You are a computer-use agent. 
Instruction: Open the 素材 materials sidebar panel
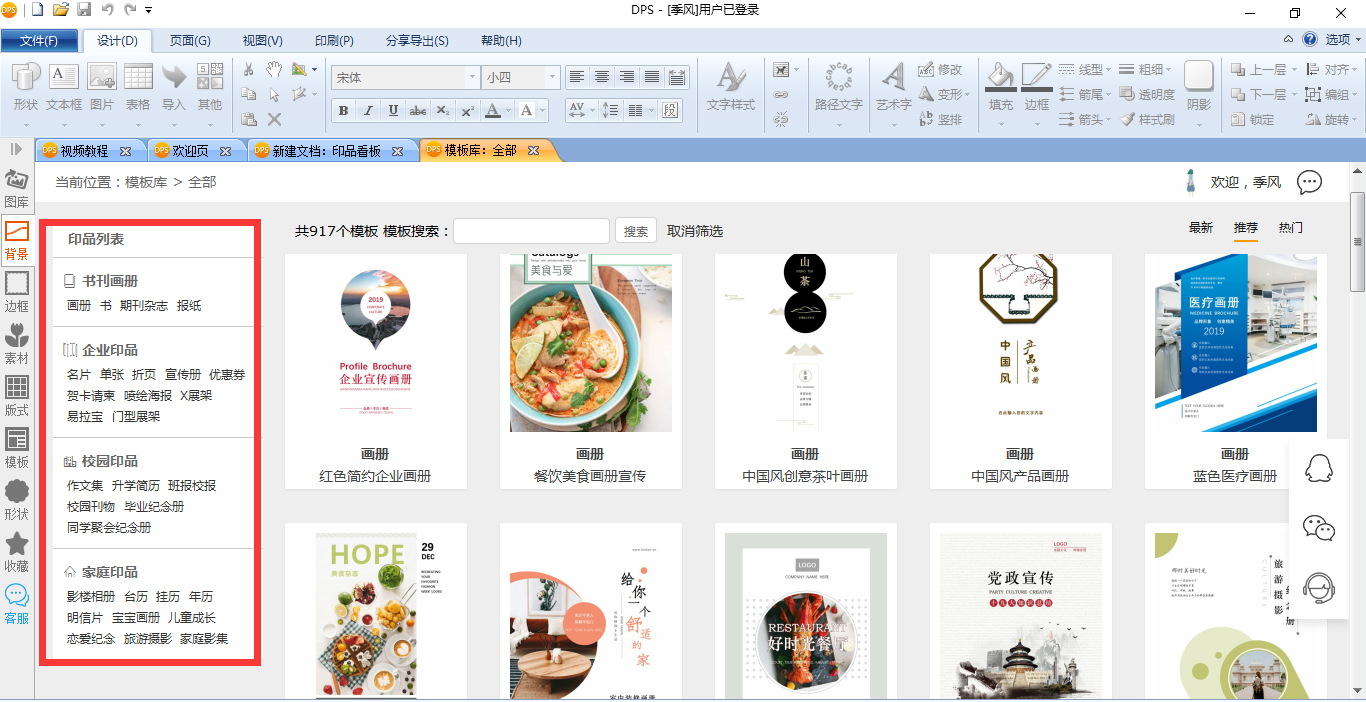17,343
